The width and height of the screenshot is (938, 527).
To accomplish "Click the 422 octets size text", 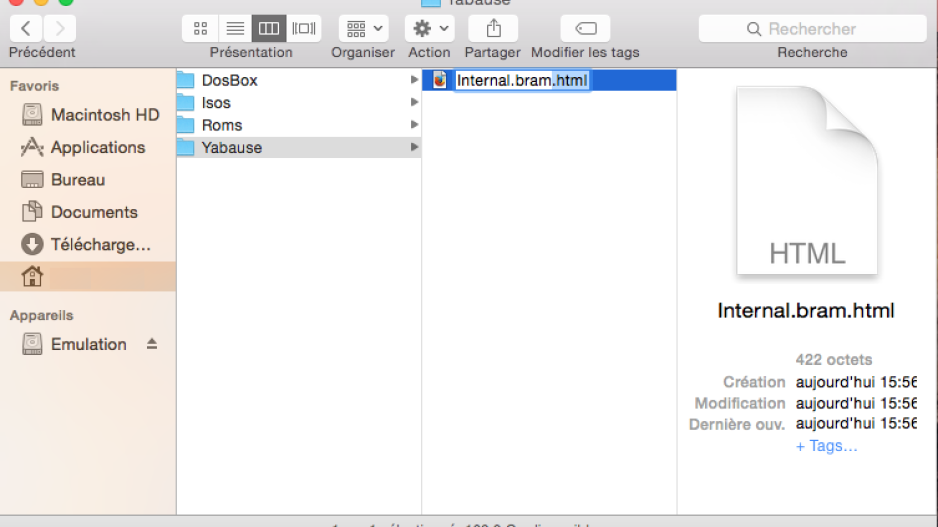I will [833, 360].
